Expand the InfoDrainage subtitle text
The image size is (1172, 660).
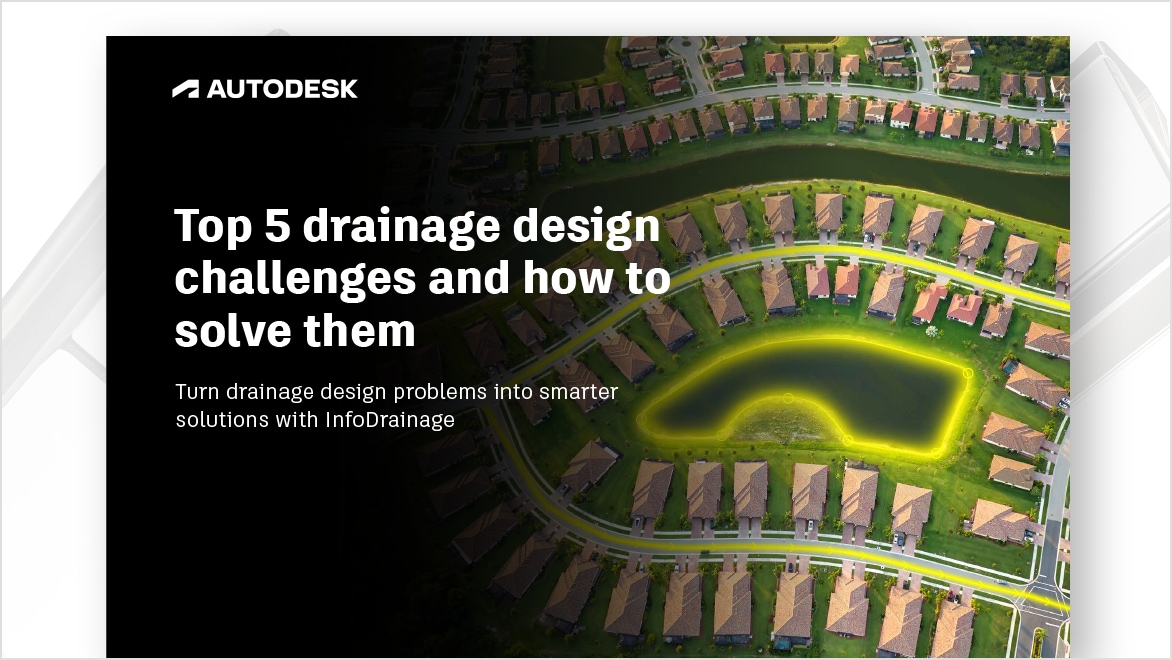tap(397, 406)
